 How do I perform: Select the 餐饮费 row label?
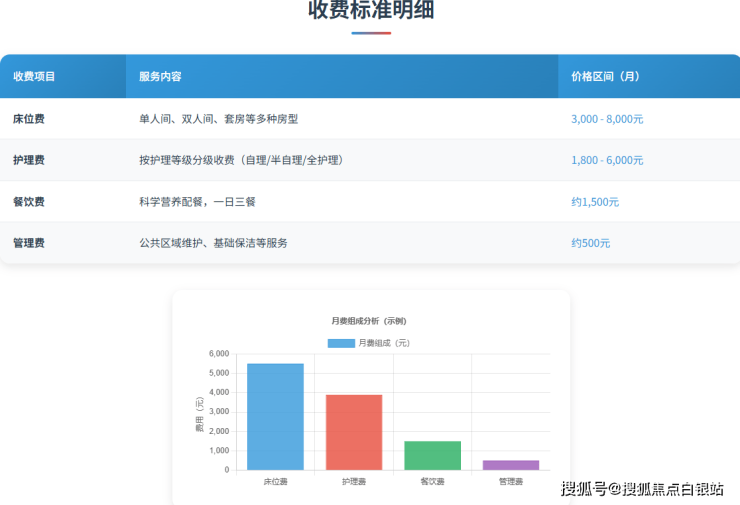click(x=29, y=202)
